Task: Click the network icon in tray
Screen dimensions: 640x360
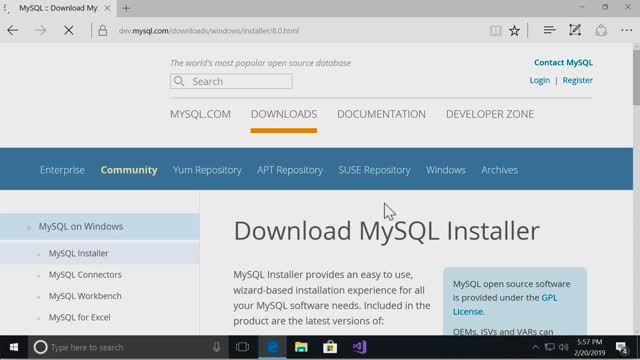Action: click(549, 347)
